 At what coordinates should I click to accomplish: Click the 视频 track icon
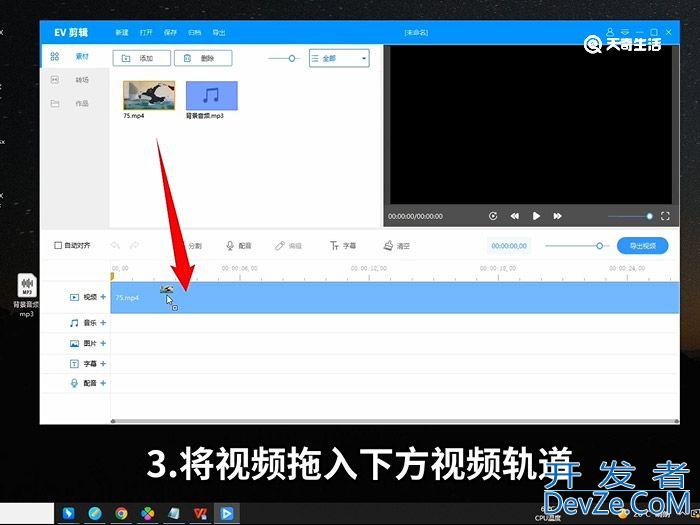(74, 297)
